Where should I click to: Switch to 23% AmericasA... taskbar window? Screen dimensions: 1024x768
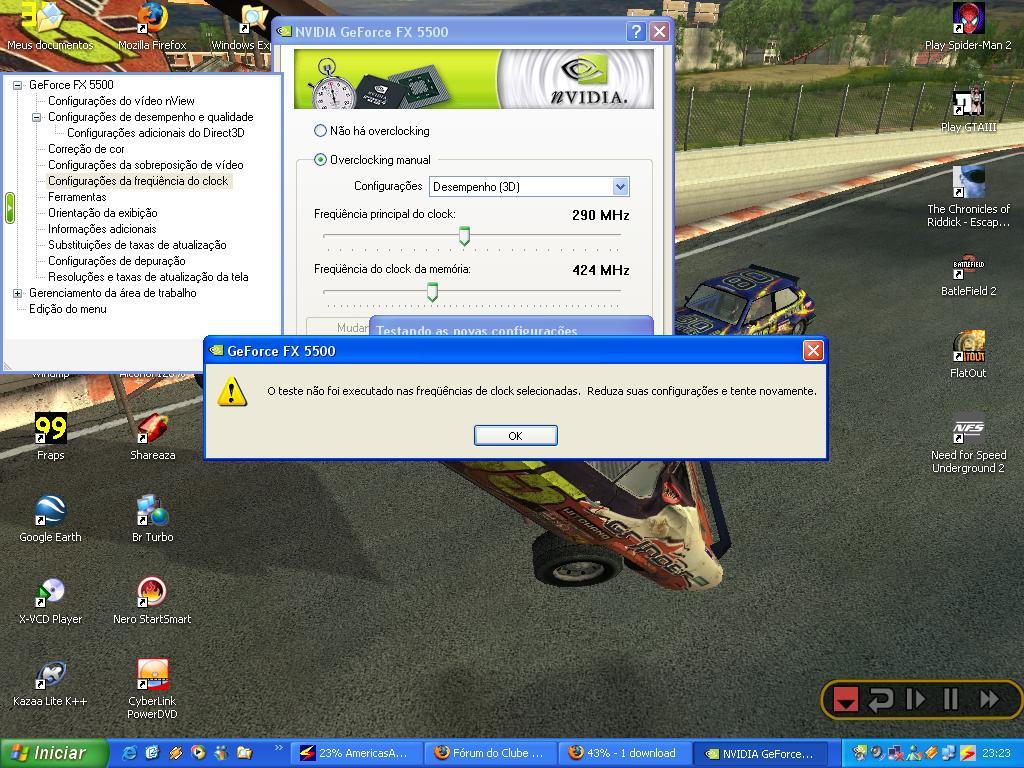pos(356,753)
